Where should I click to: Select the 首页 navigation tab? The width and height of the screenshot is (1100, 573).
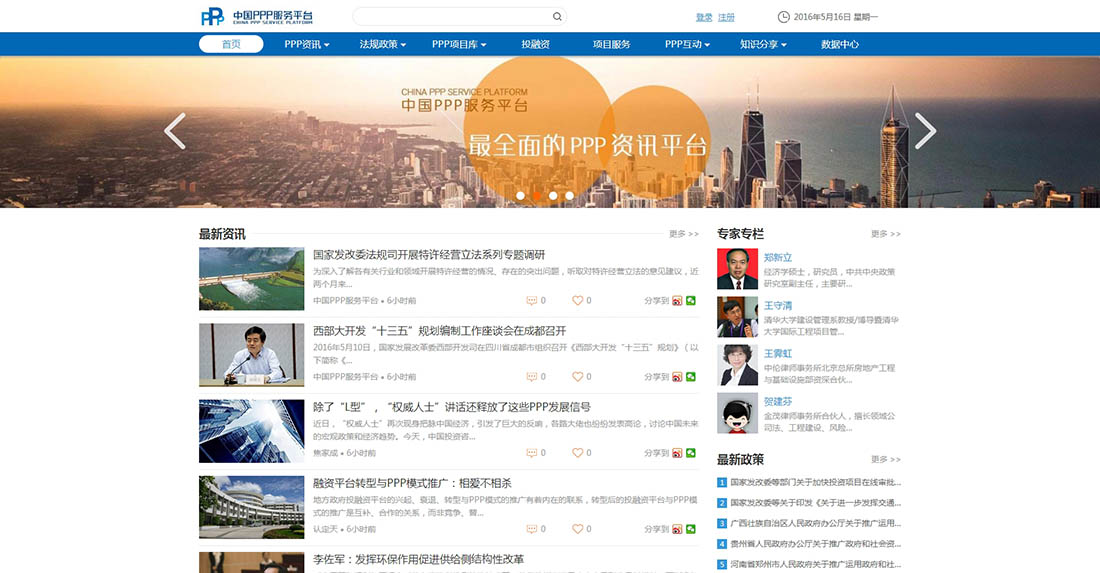pos(231,44)
